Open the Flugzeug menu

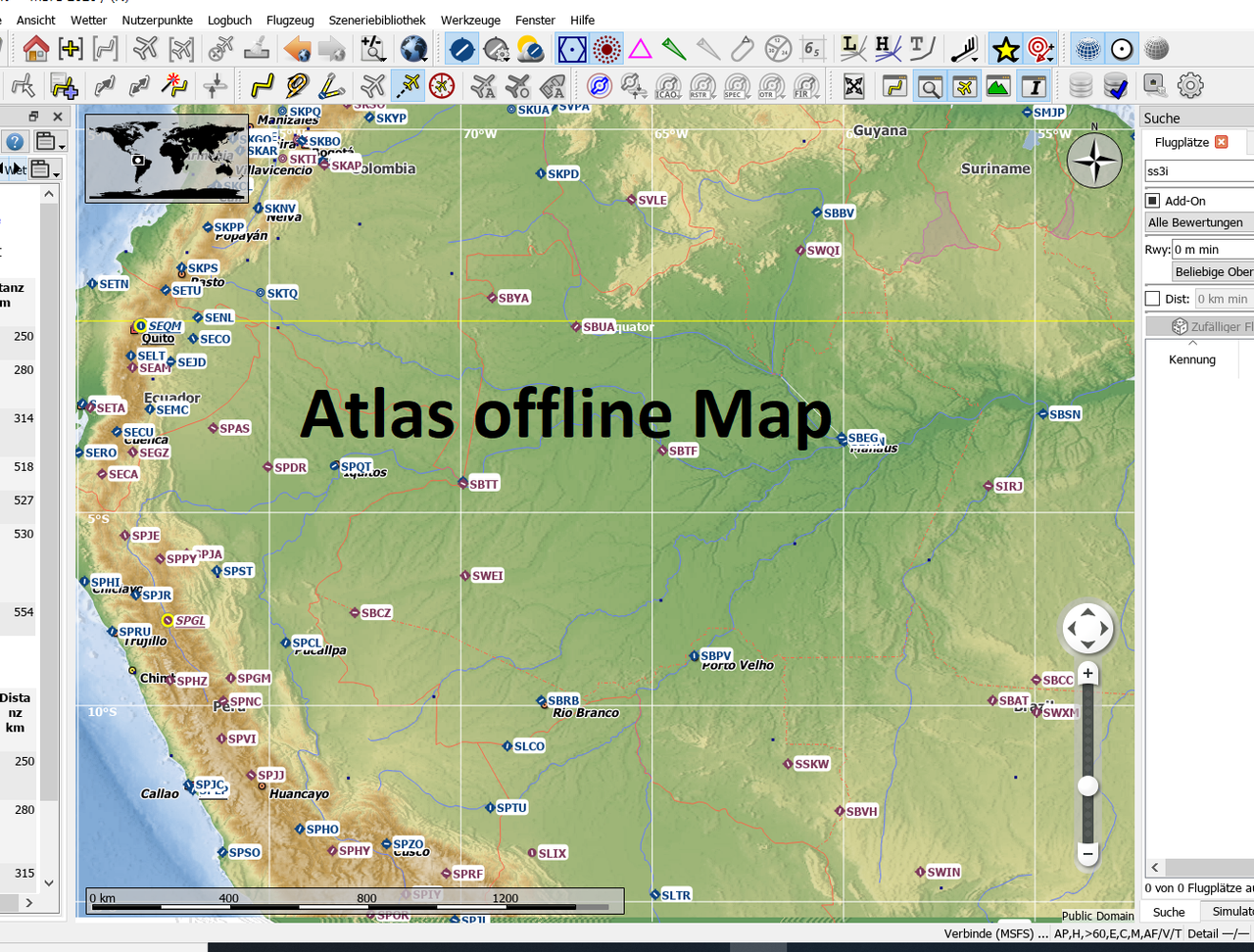[x=290, y=20]
